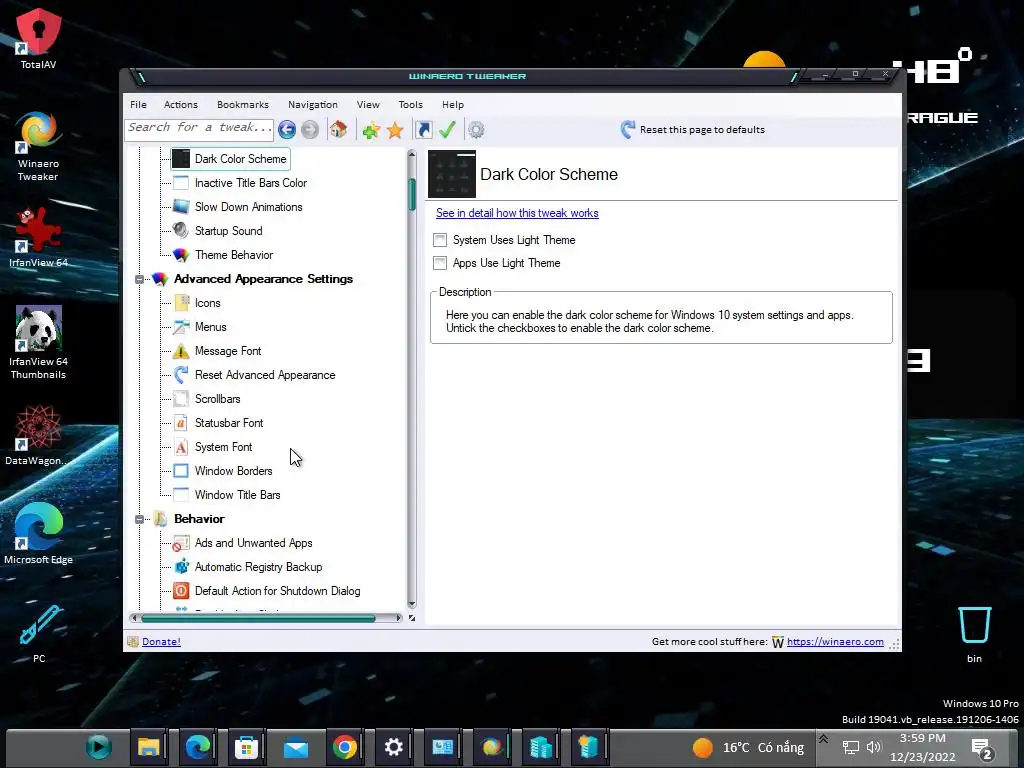Click the Slow Down Animations icon

181,207
